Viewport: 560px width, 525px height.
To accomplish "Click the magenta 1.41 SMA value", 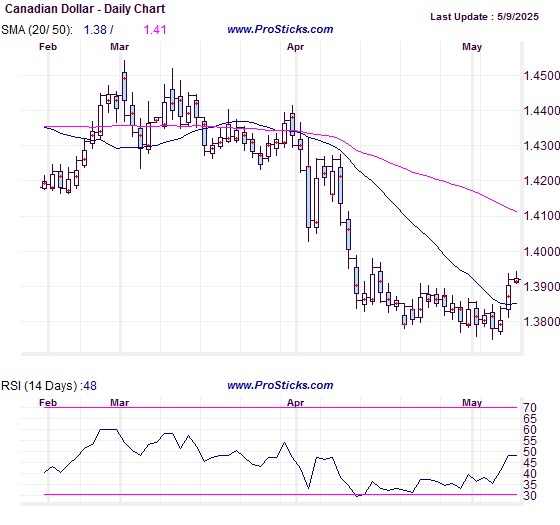I will pyautogui.click(x=155, y=30).
